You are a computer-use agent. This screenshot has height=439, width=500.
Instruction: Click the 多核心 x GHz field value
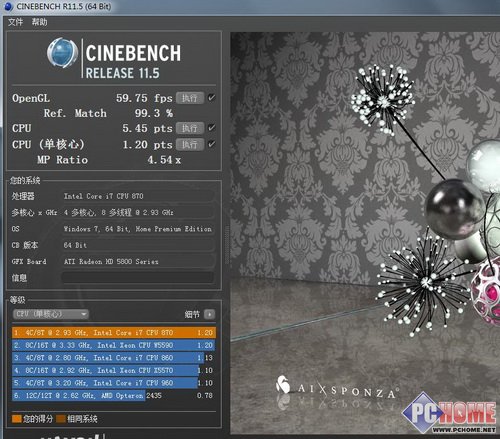tap(138, 212)
